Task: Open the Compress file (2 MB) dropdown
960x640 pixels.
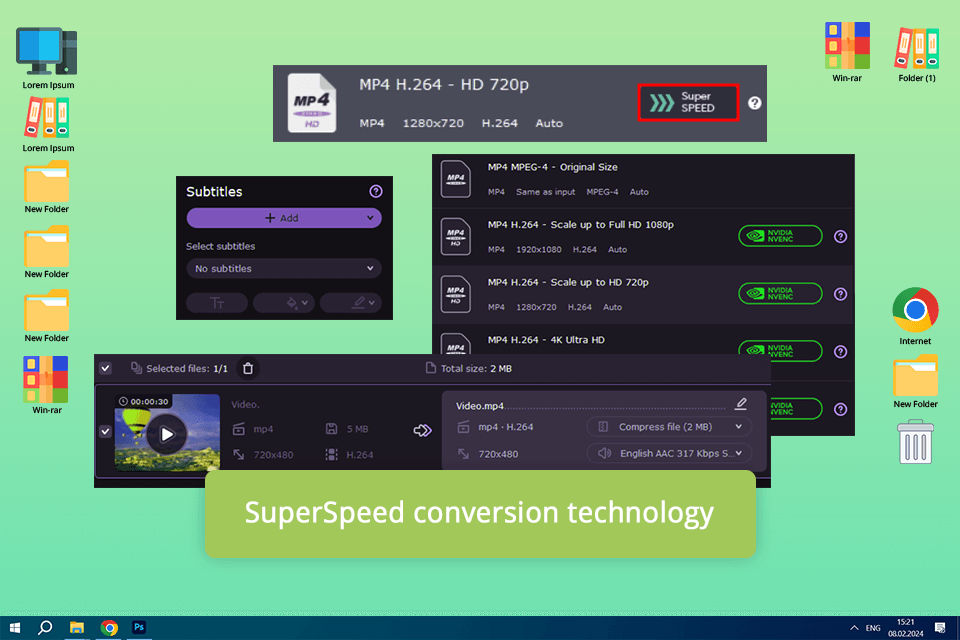Action: click(x=669, y=427)
